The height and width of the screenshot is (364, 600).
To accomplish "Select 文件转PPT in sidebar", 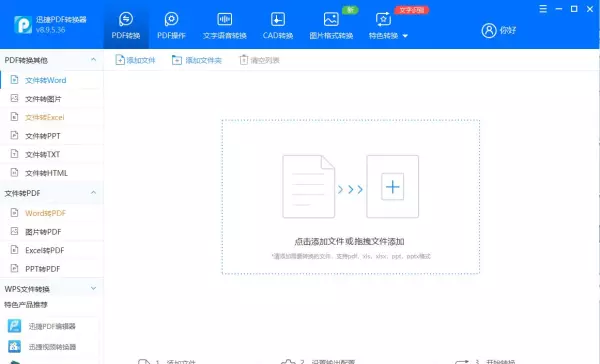I will (x=52, y=136).
